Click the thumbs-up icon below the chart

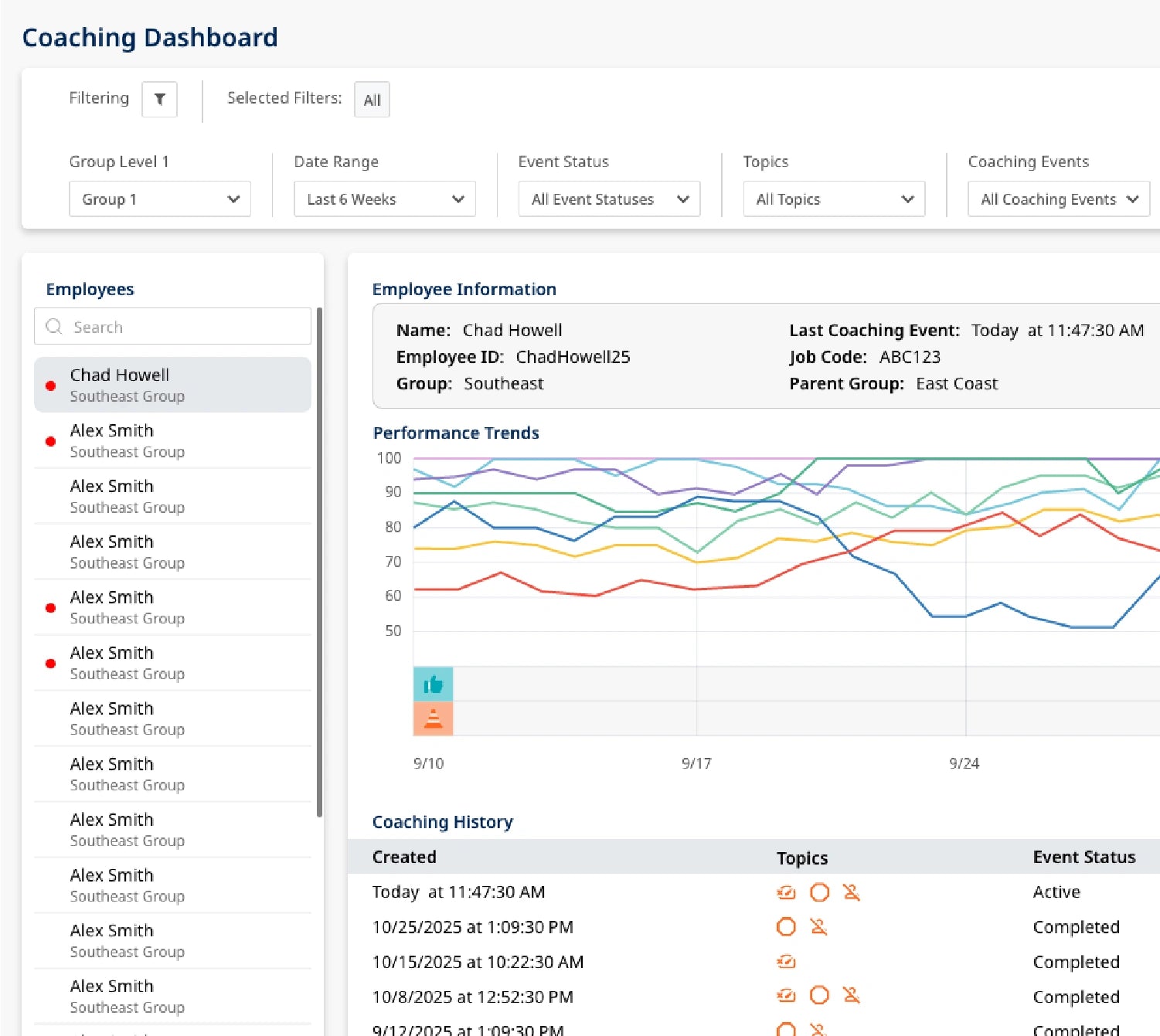pos(434,684)
